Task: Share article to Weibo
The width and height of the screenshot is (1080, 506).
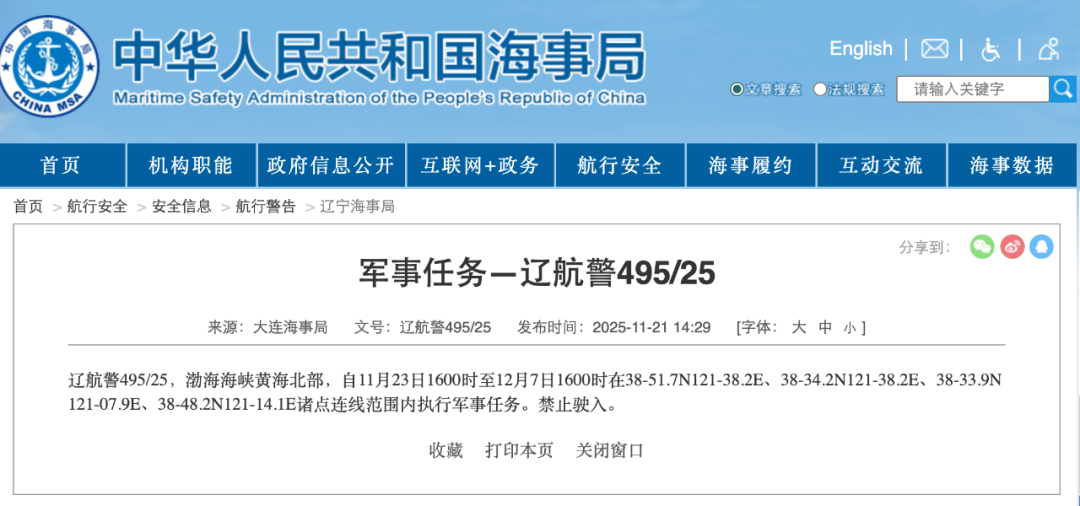Action: (1012, 247)
